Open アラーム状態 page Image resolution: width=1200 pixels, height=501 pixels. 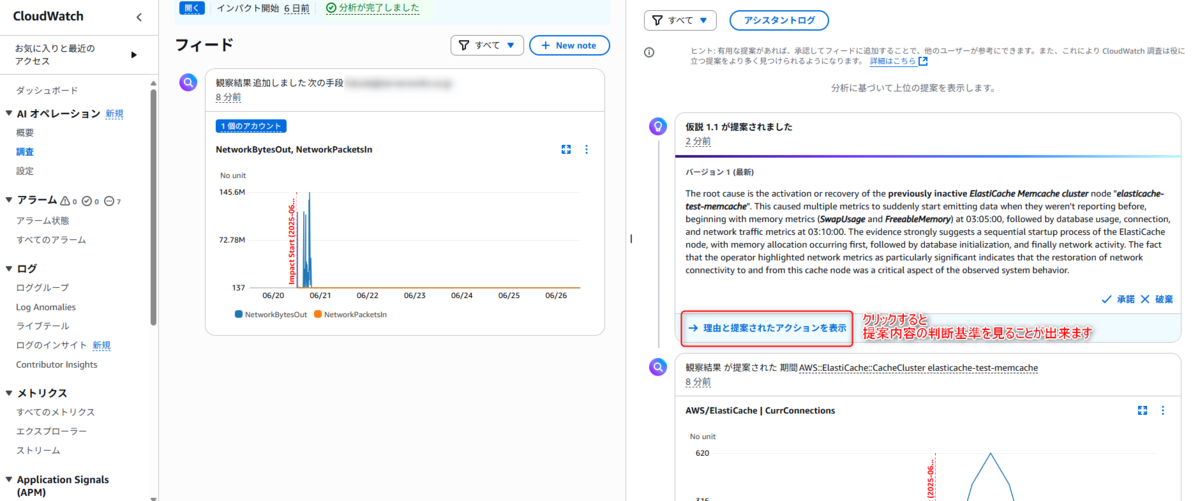pos(43,220)
